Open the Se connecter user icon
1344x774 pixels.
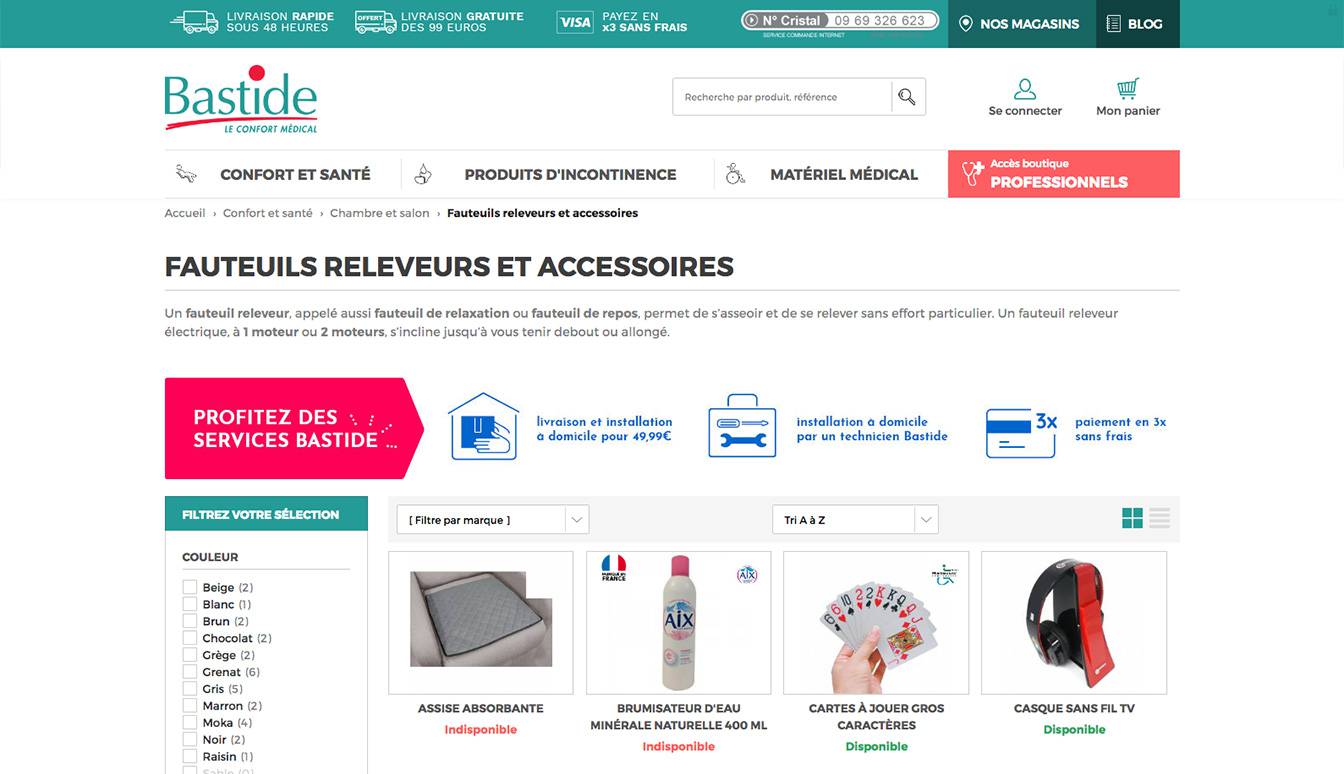[1025, 89]
